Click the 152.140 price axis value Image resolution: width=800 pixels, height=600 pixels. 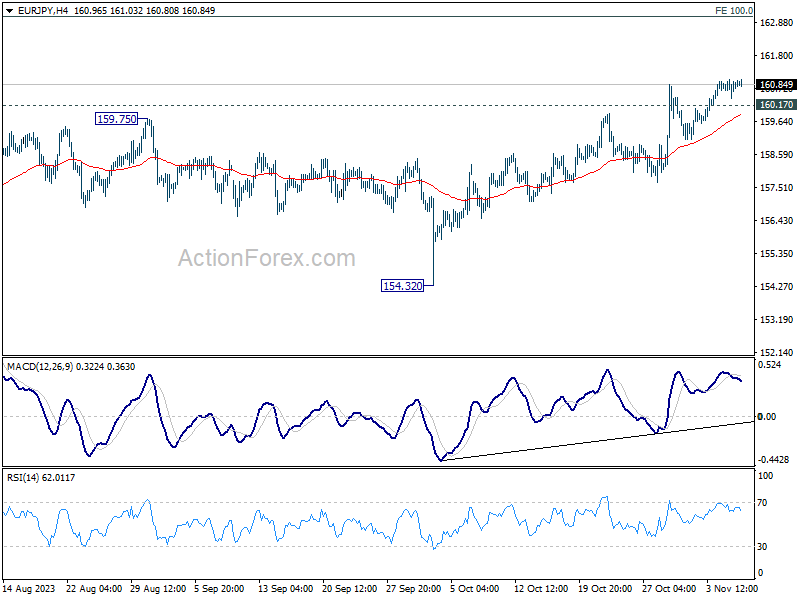(x=777, y=353)
